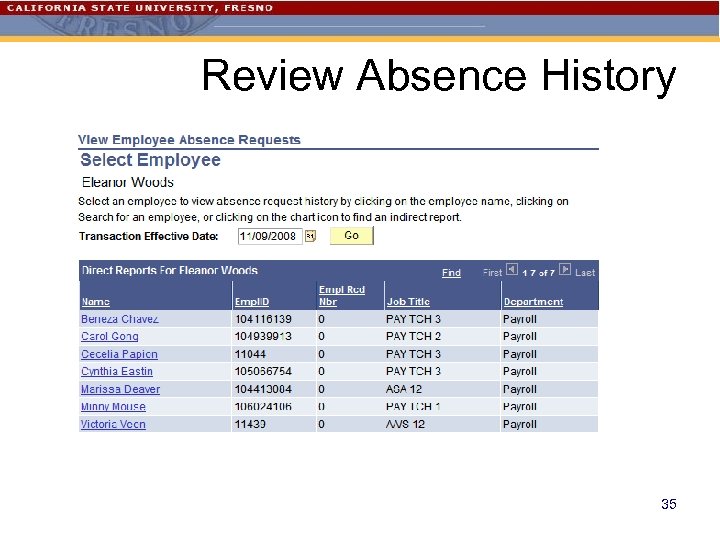This screenshot has width=720, height=540.
Task: Click EmplID 104939913 cell
Action: point(263,336)
